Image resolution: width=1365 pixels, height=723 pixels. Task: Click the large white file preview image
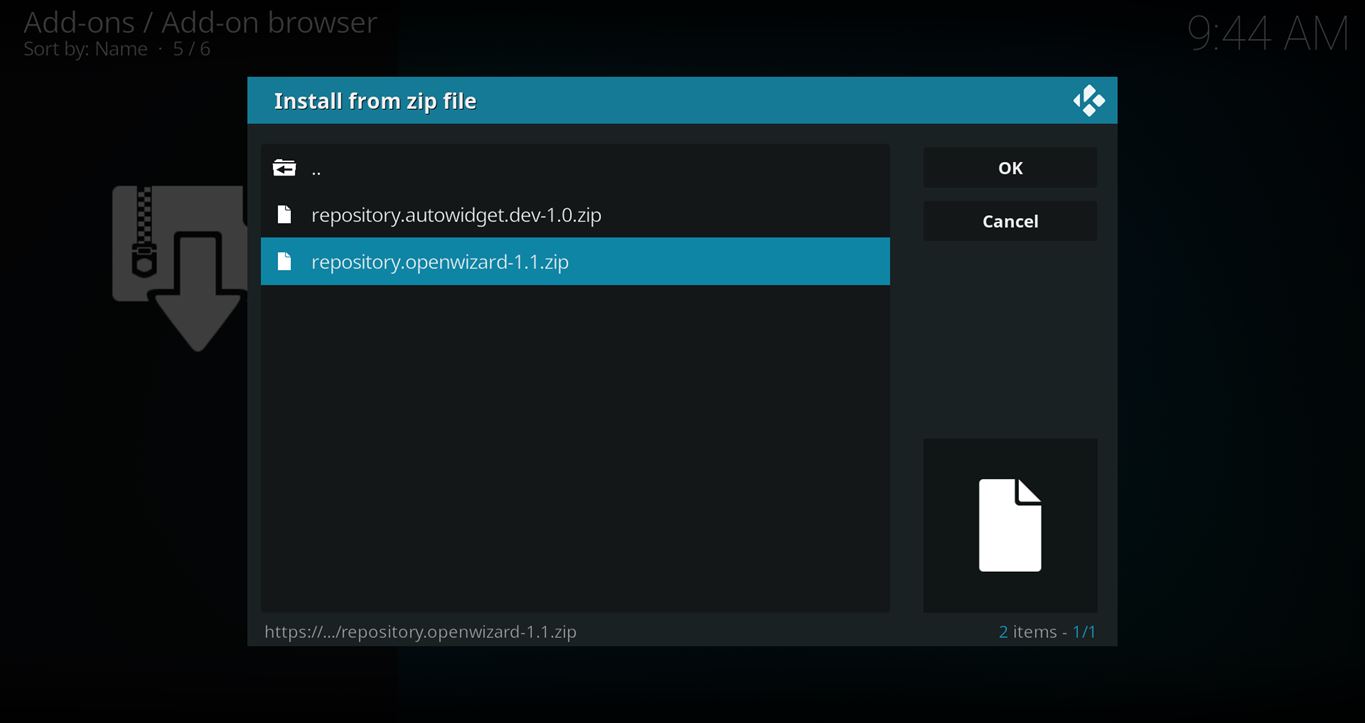coord(1010,525)
